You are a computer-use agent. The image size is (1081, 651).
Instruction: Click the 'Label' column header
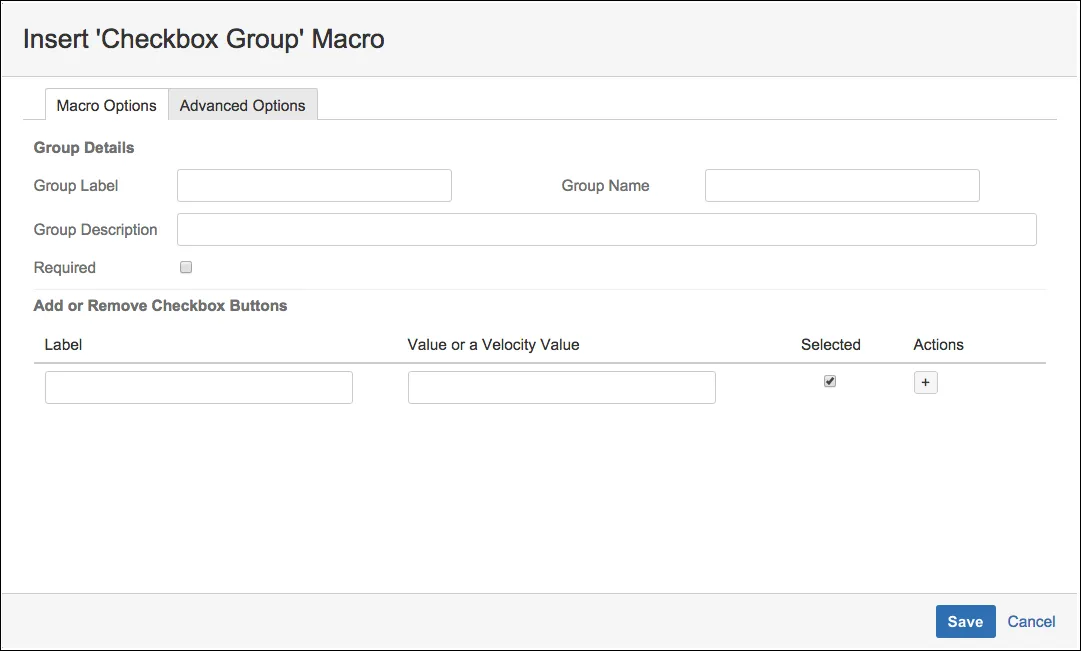point(63,345)
